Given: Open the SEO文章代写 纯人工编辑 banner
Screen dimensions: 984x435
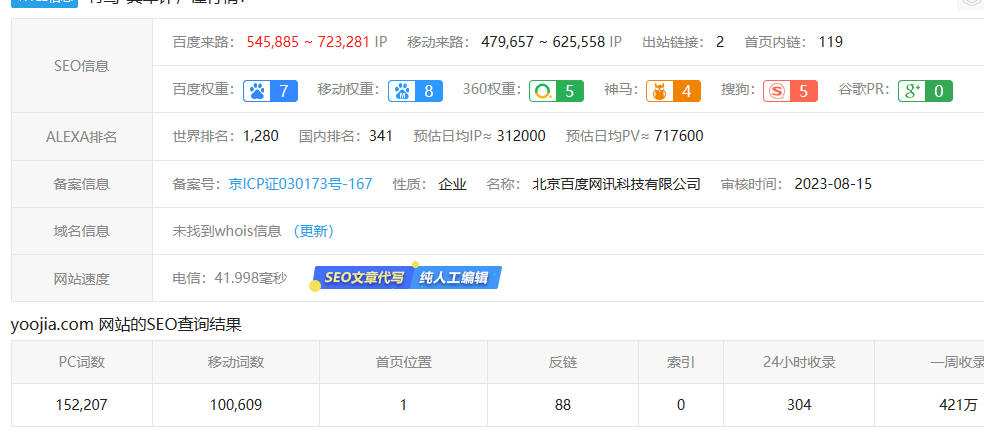Looking at the screenshot, I should tap(407, 277).
